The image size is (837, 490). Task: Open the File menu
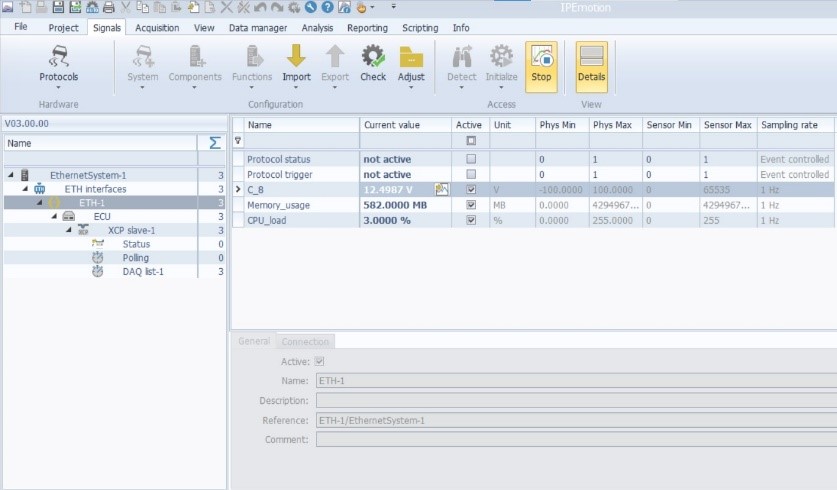point(21,28)
